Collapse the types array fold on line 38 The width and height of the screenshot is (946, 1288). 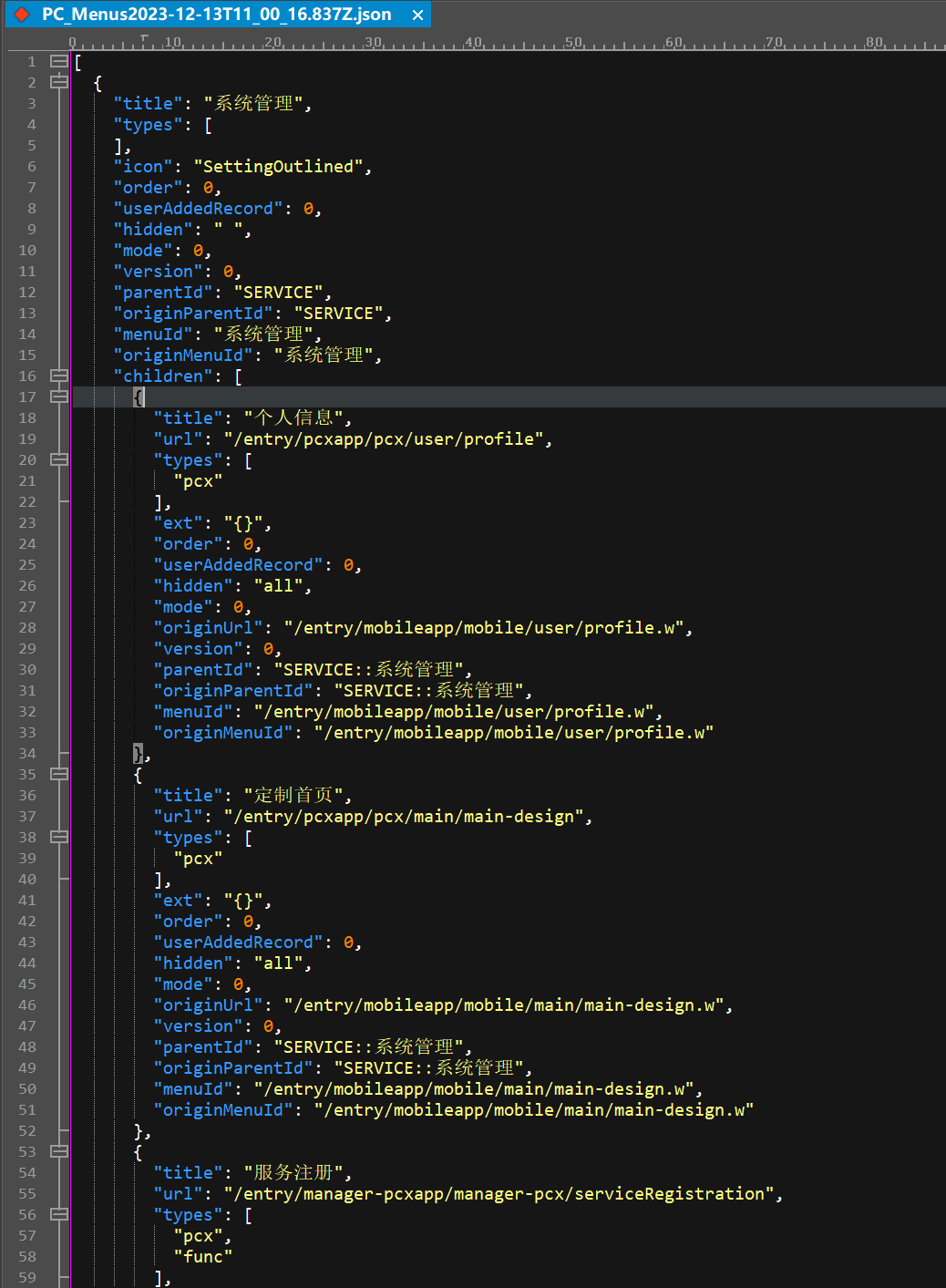tap(59, 837)
